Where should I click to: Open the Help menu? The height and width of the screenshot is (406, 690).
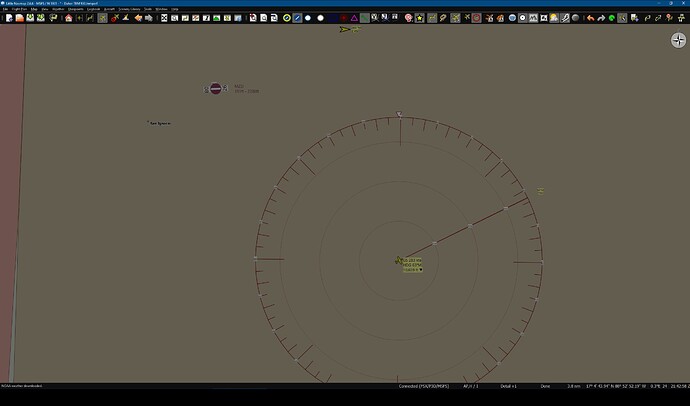175,9
